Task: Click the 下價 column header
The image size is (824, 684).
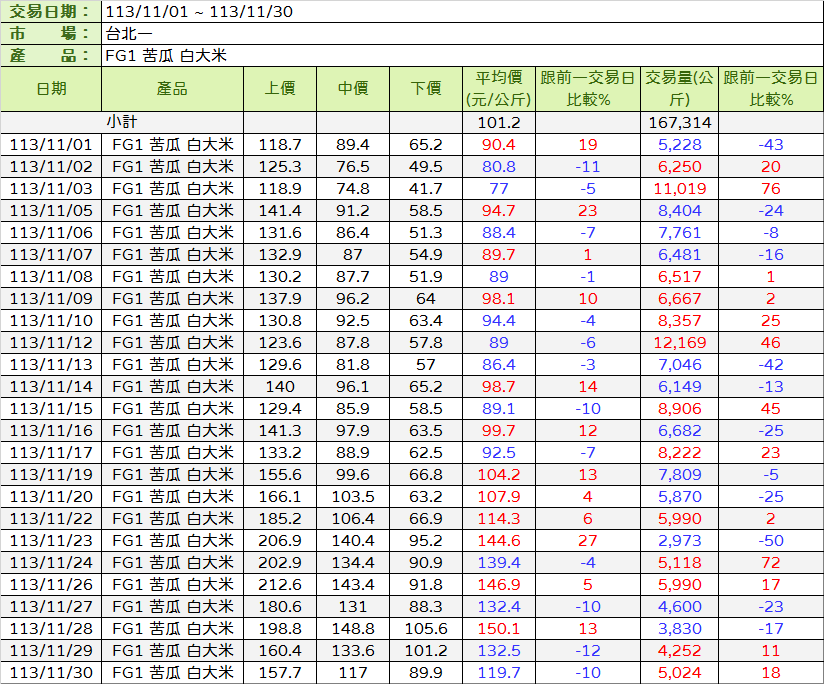Action: [426, 89]
